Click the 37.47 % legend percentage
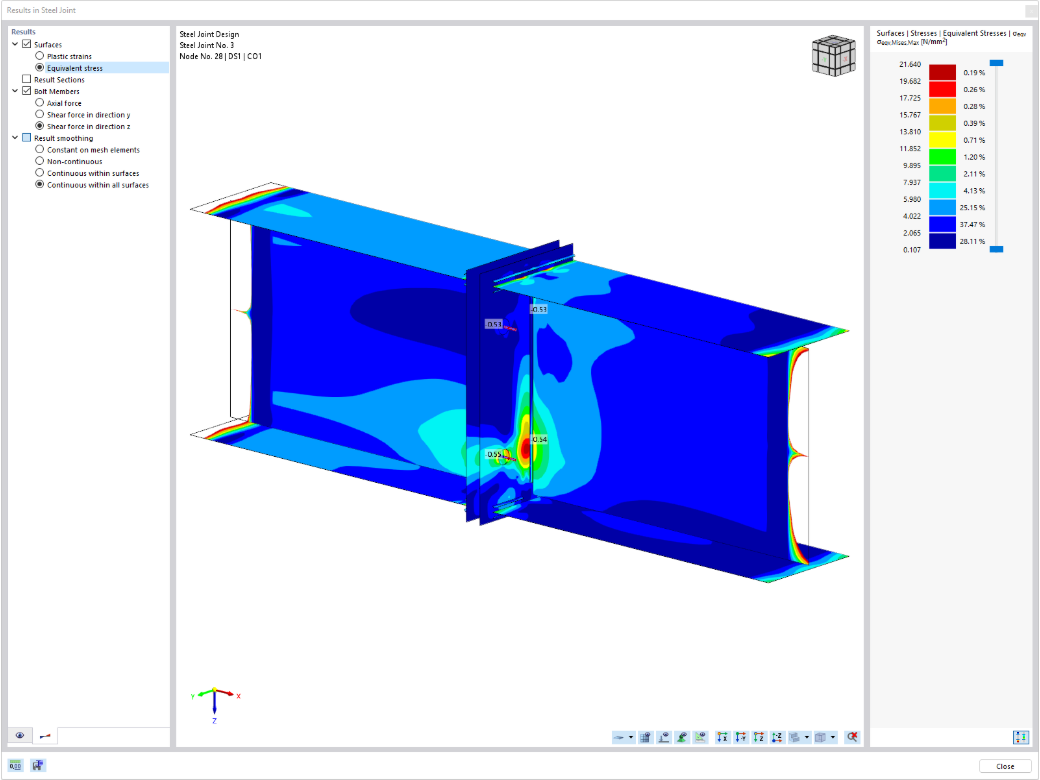Screen dimensions: 1040x780 [x=972, y=225]
